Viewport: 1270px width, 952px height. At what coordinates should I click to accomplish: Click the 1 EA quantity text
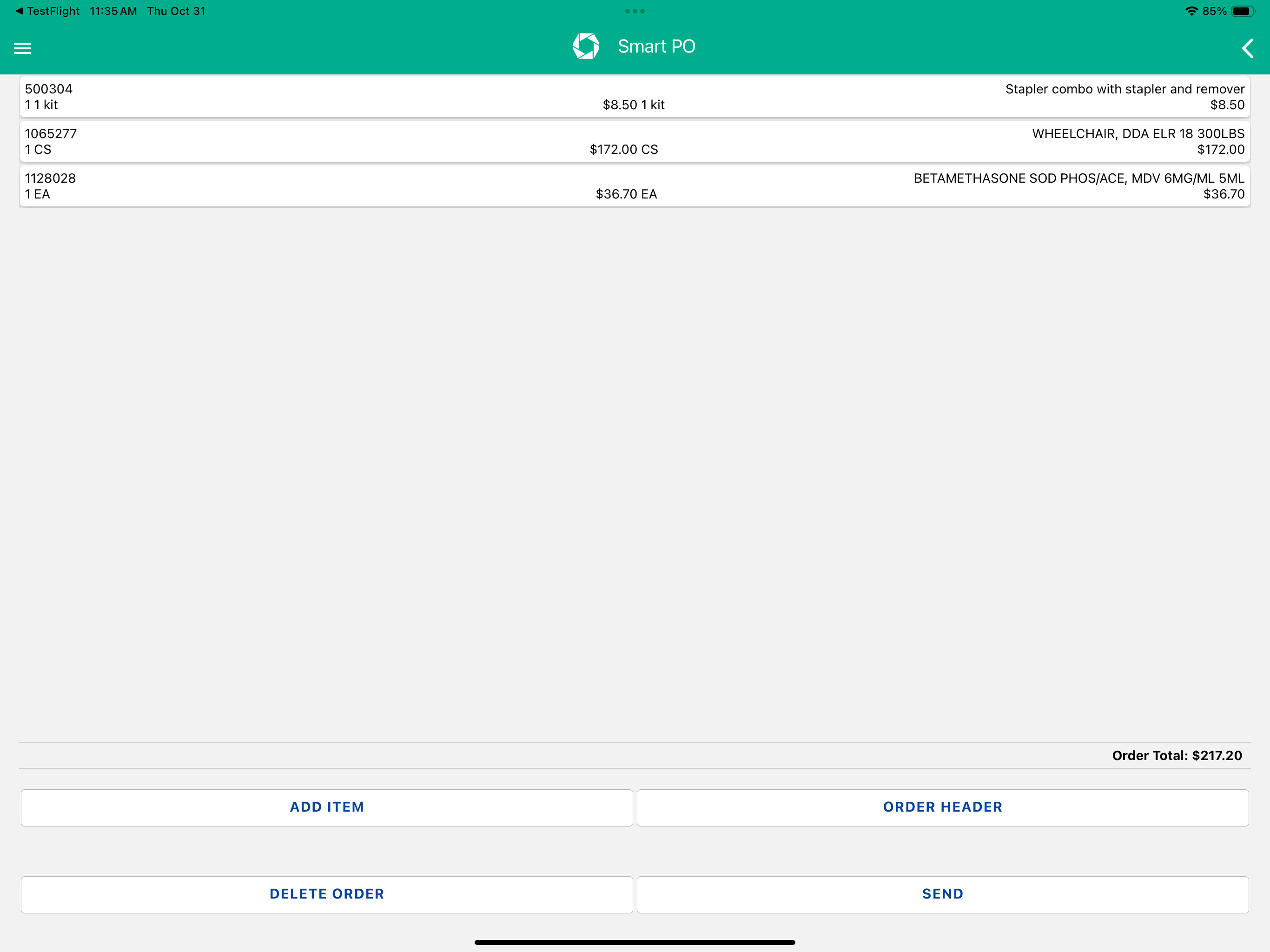click(x=37, y=195)
